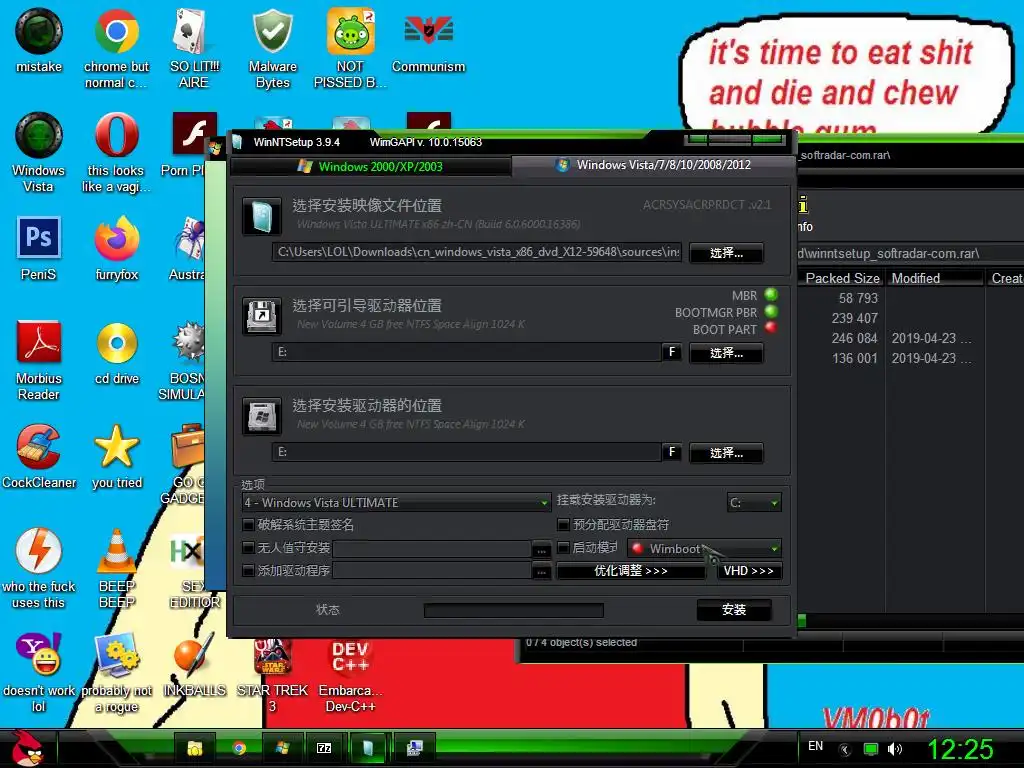Open the Windows Vista desktop icon
This screenshot has height=768, width=1024.
pos(39,152)
